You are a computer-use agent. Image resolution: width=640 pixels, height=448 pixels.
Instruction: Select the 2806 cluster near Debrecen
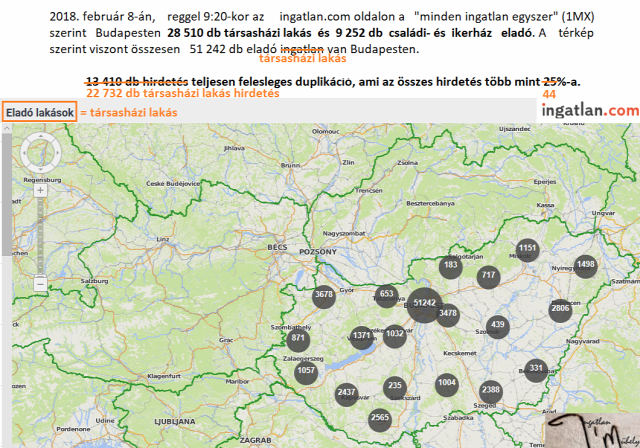pyautogui.click(x=560, y=310)
